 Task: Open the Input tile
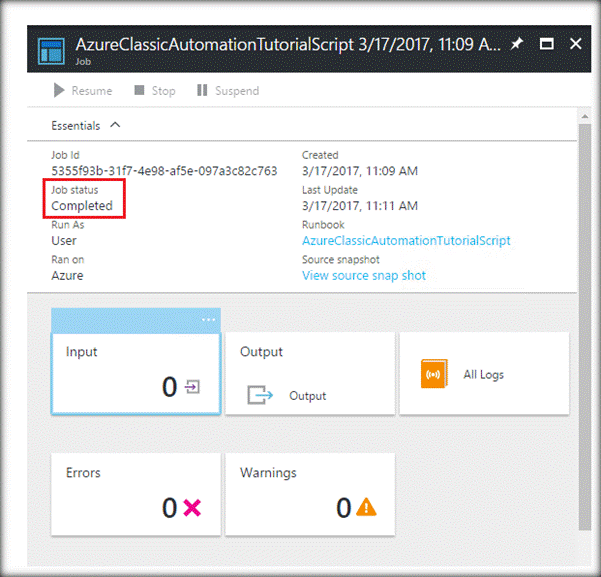click(136, 373)
